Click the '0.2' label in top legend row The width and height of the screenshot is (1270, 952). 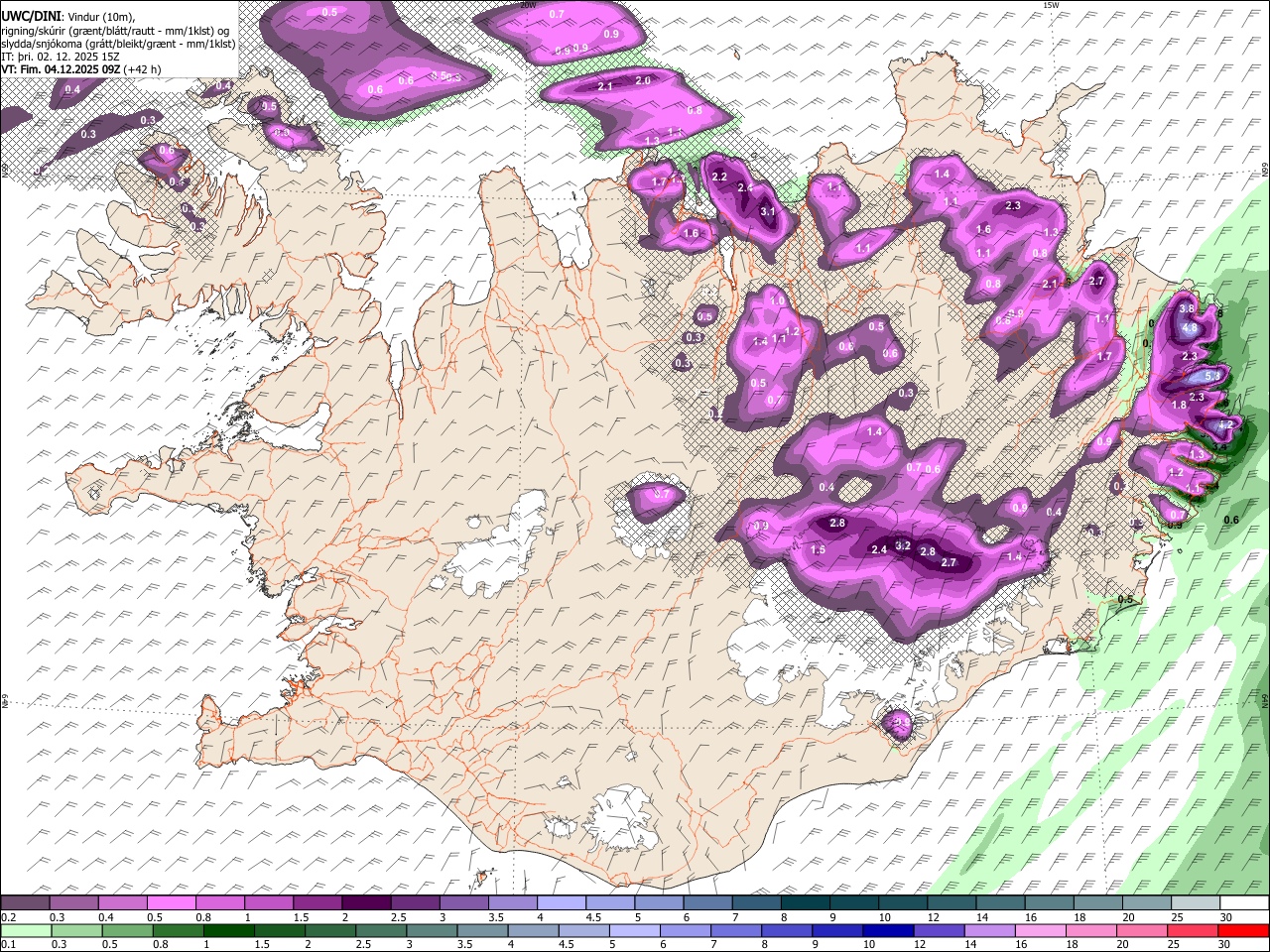(7, 917)
